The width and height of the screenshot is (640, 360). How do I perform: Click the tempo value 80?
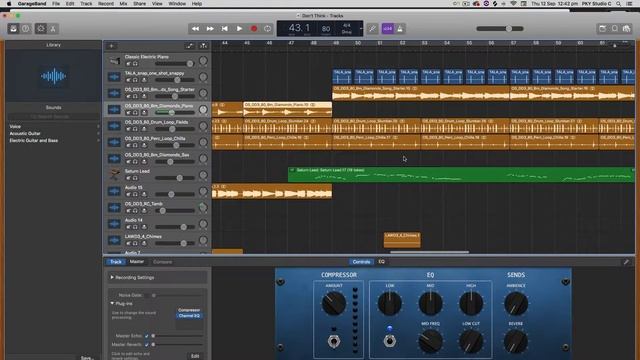coord(326,29)
